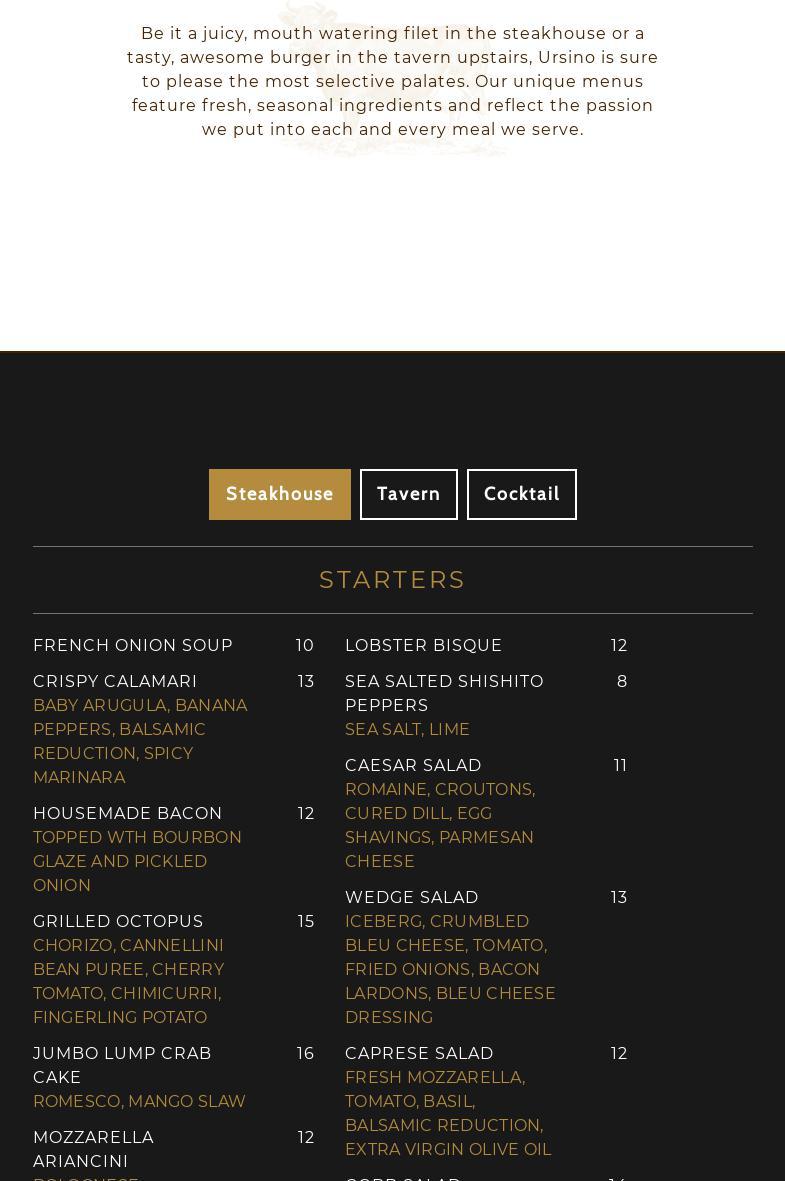Click the Starters section heading
The height and width of the screenshot is (1181, 785).
[x=392, y=580]
